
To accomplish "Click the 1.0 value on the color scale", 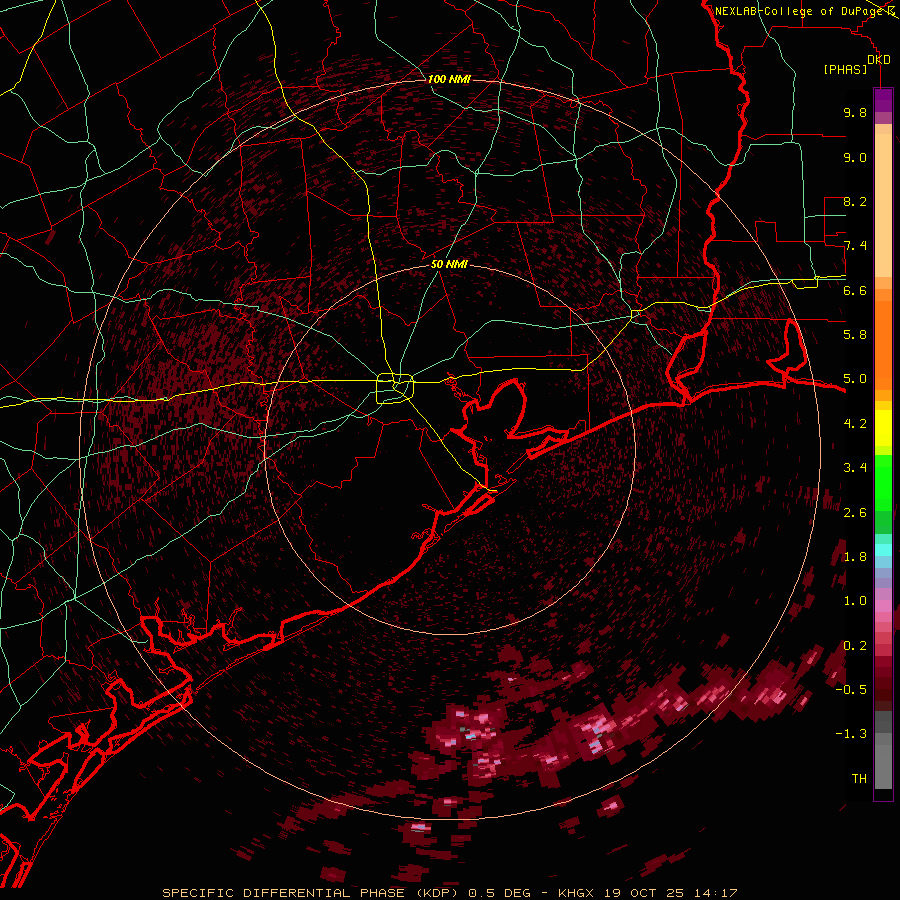I will (x=855, y=601).
